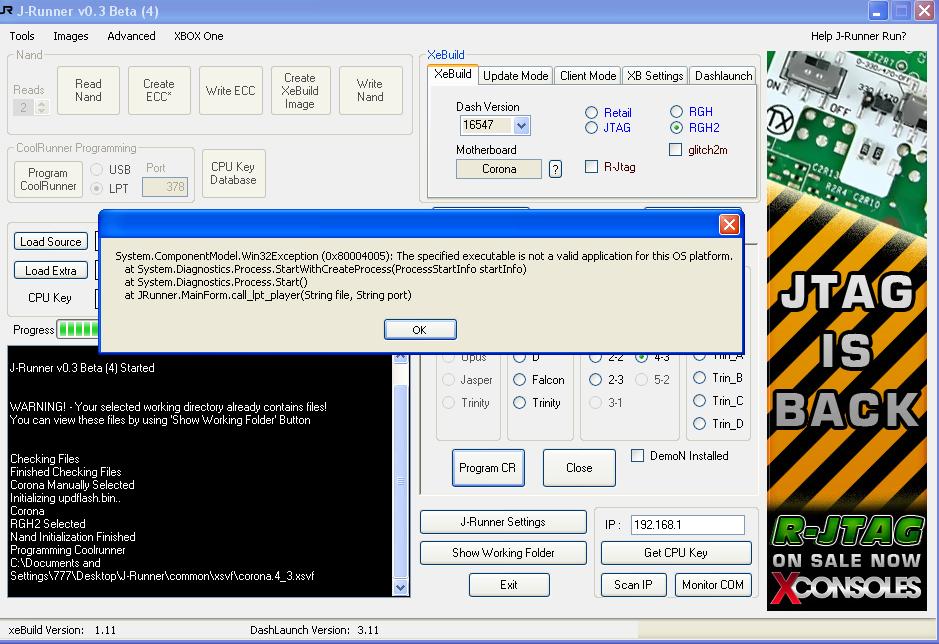Image resolution: width=939 pixels, height=644 pixels.
Task: Open the Tools menu
Action: pyautogui.click(x=22, y=36)
